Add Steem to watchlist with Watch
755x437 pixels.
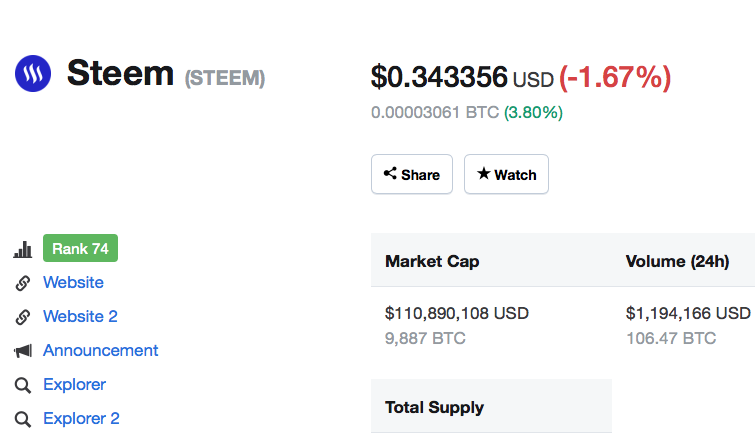(506, 174)
